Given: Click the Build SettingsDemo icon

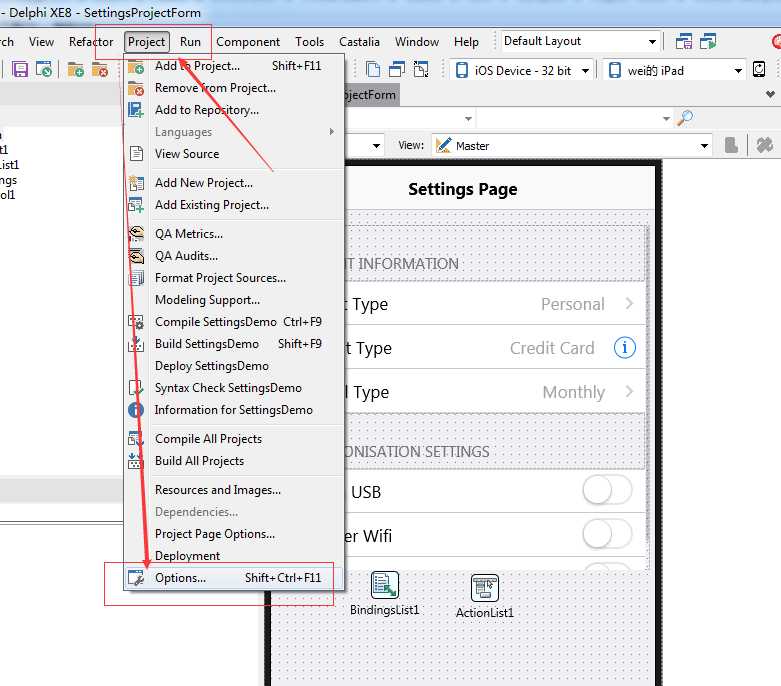Looking at the screenshot, I should click(x=136, y=344).
